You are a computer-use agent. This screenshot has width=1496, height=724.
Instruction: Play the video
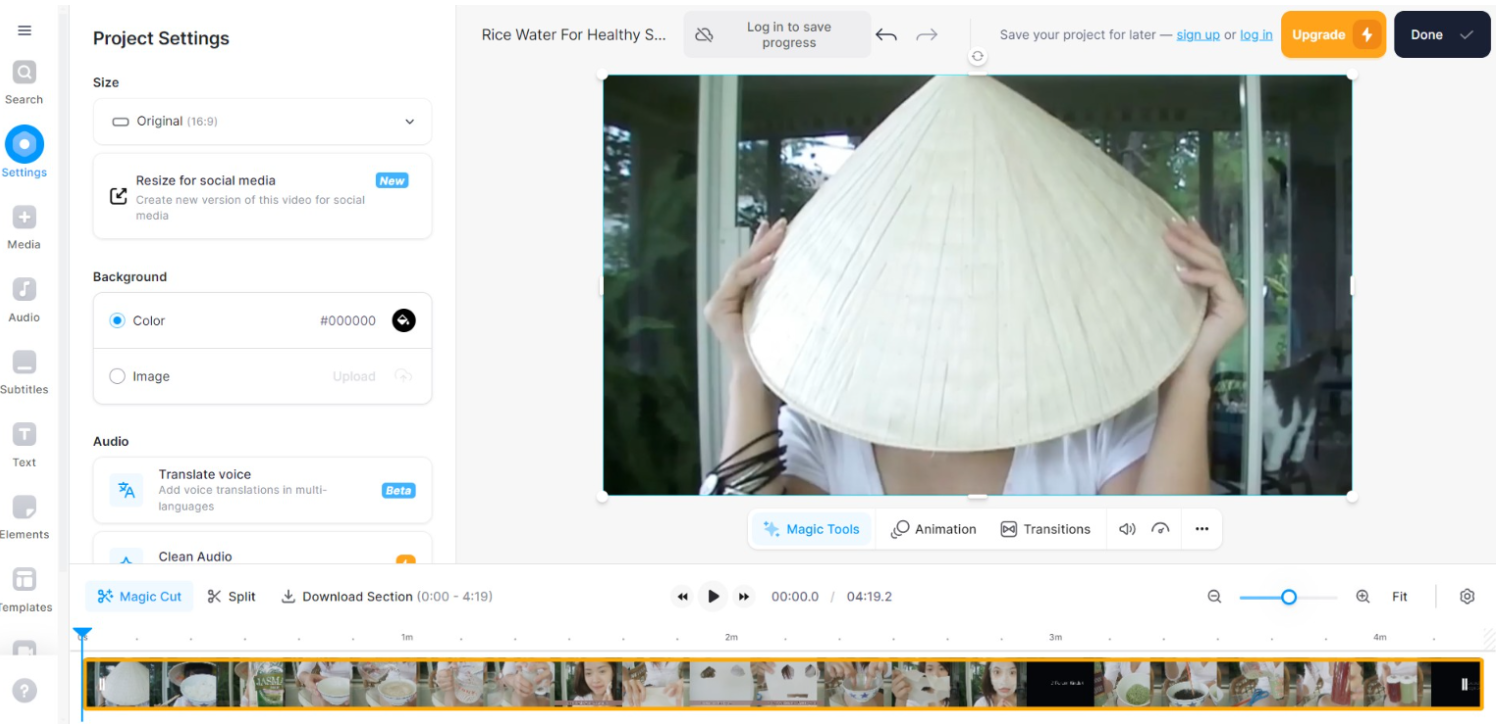click(x=713, y=596)
